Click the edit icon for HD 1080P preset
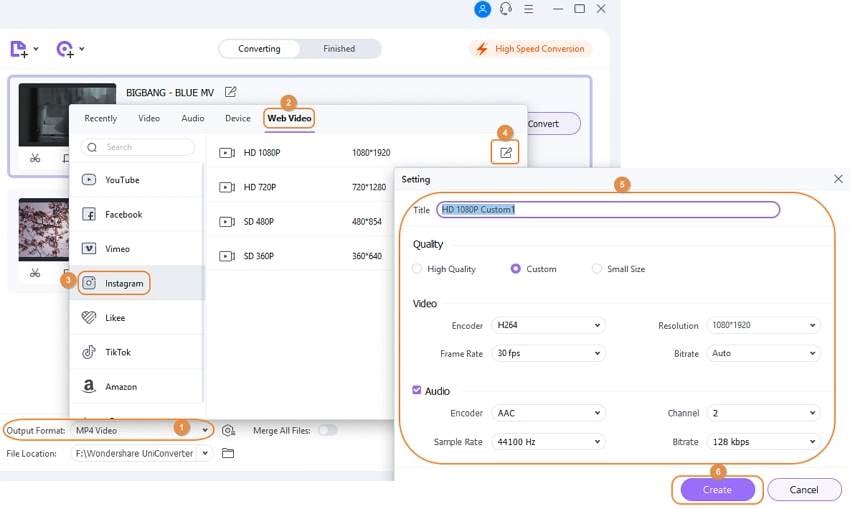Viewport: 850px width, 509px height. point(505,152)
